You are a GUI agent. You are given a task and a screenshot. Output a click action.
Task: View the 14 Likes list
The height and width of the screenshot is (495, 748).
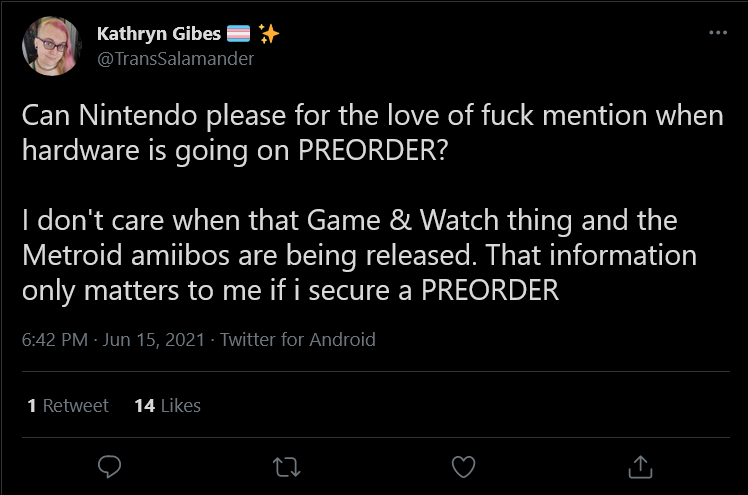167,405
